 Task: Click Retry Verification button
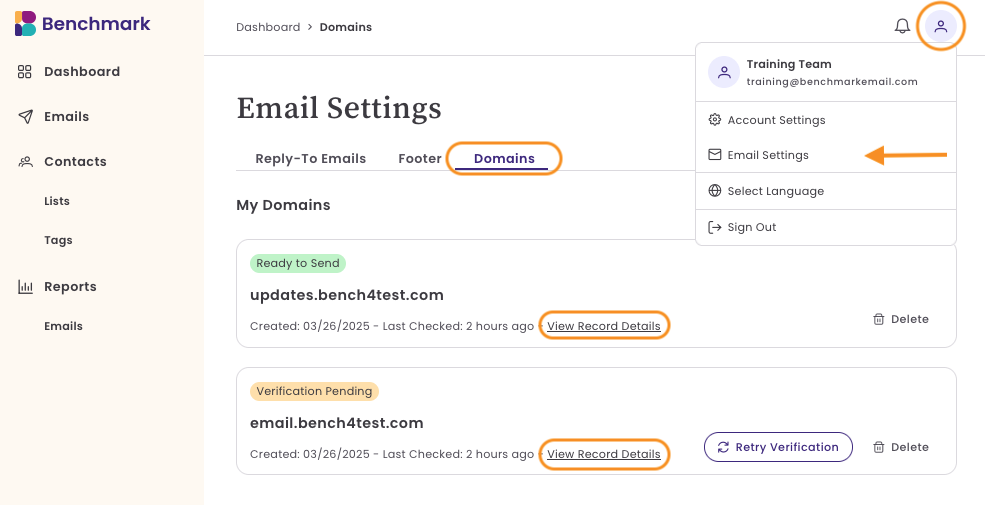click(x=778, y=447)
